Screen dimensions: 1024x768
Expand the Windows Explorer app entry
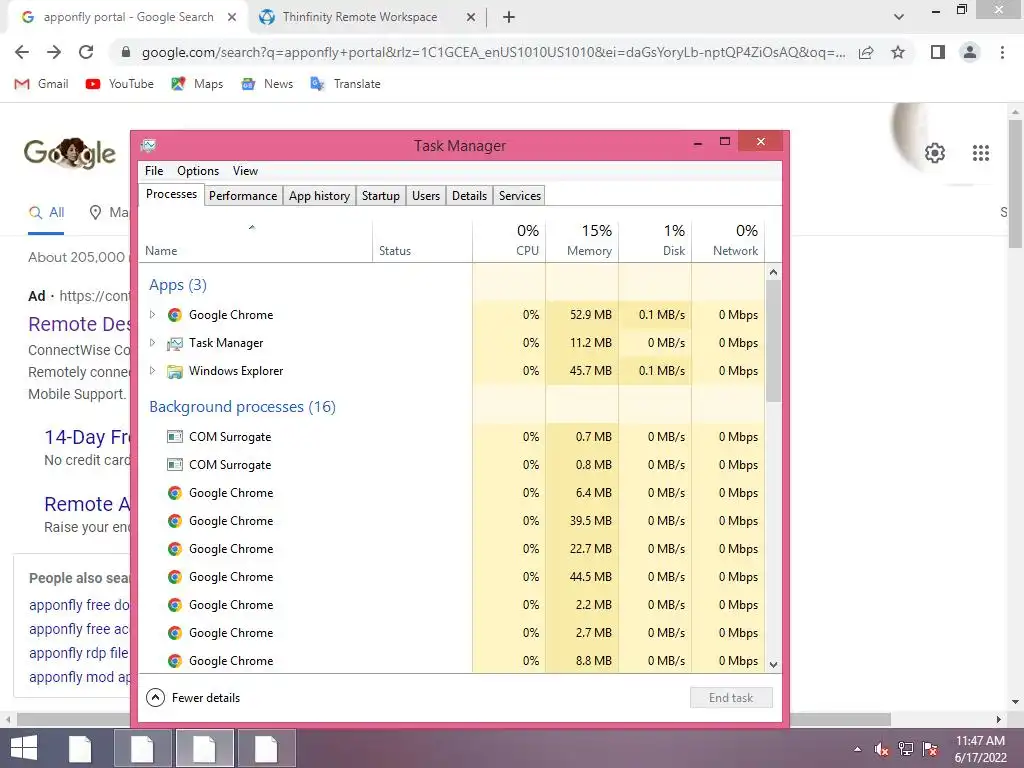coord(152,371)
